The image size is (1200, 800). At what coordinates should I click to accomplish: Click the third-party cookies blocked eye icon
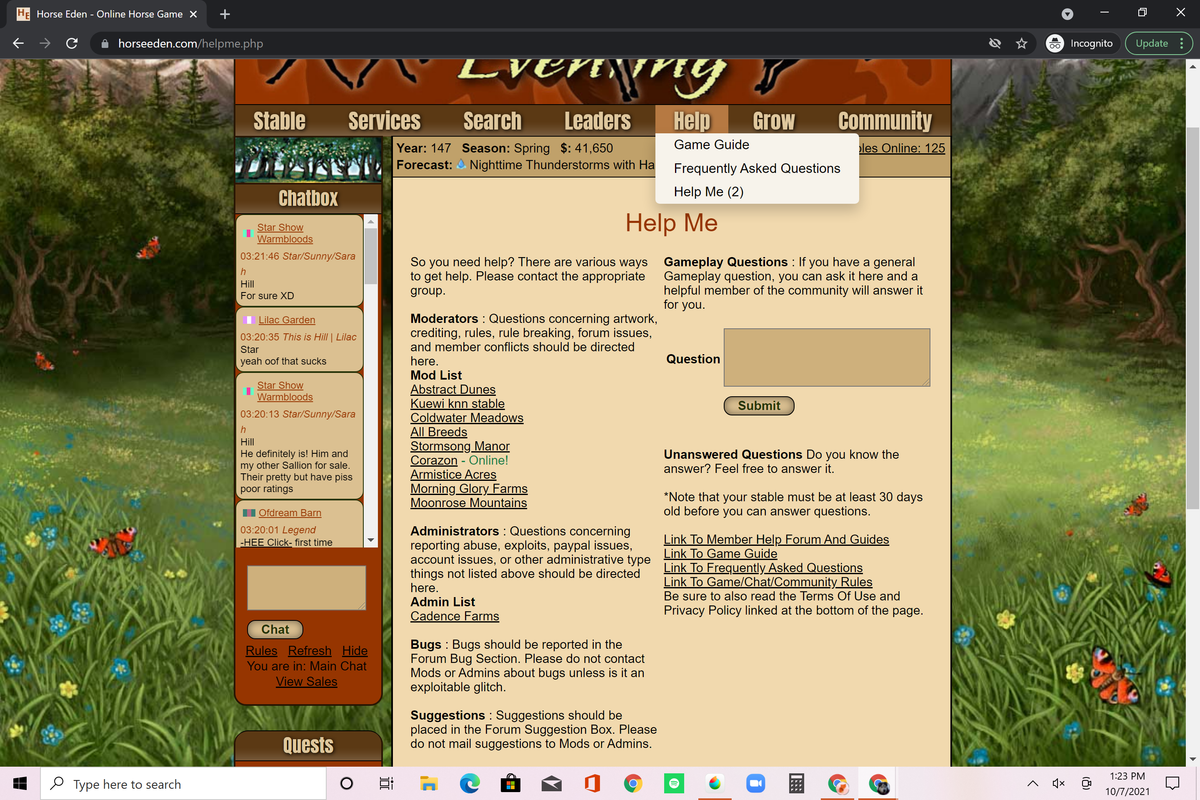[x=994, y=43]
